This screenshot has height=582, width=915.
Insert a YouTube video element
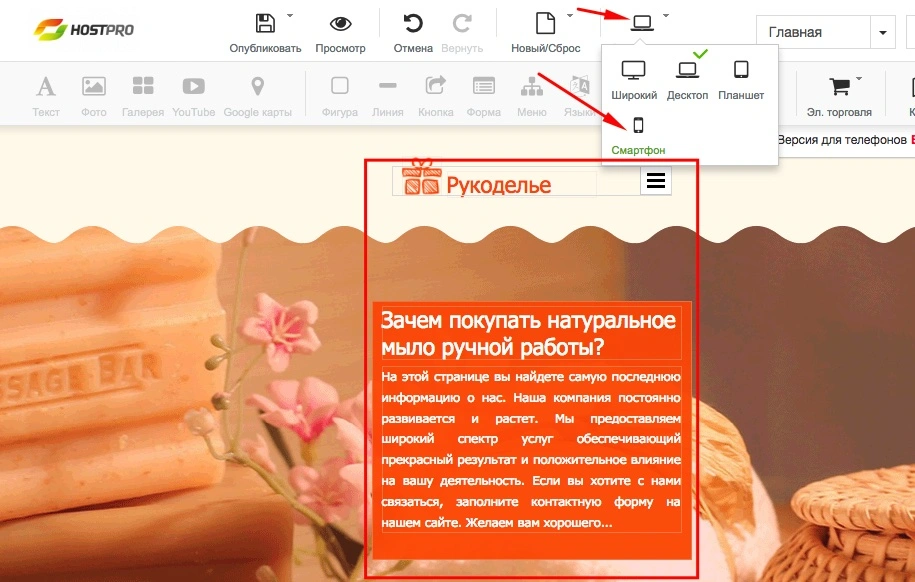coord(194,96)
